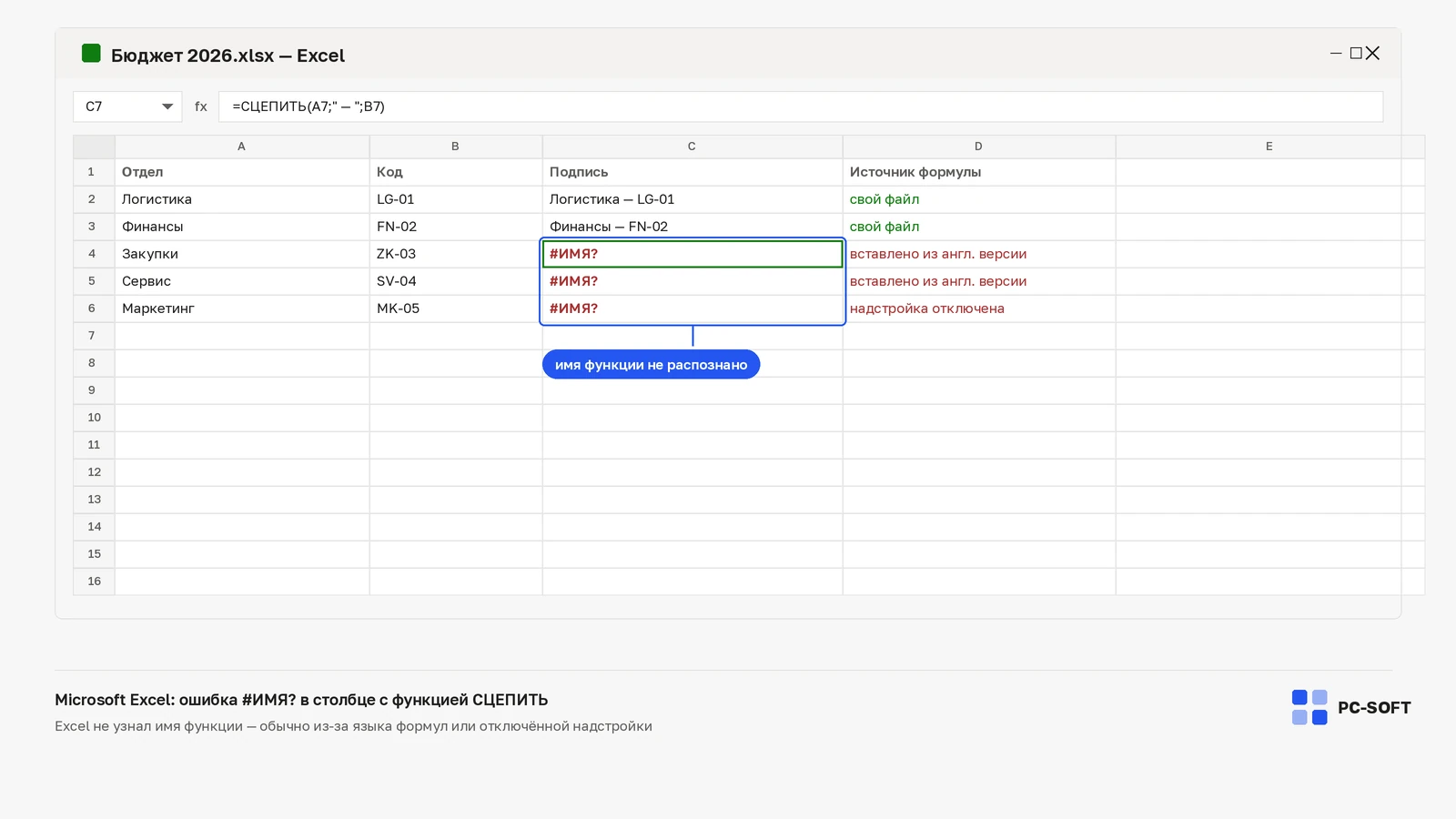Click вставлено из англ. версии in Сервис row
This screenshot has height=819, width=1456.
point(979,281)
